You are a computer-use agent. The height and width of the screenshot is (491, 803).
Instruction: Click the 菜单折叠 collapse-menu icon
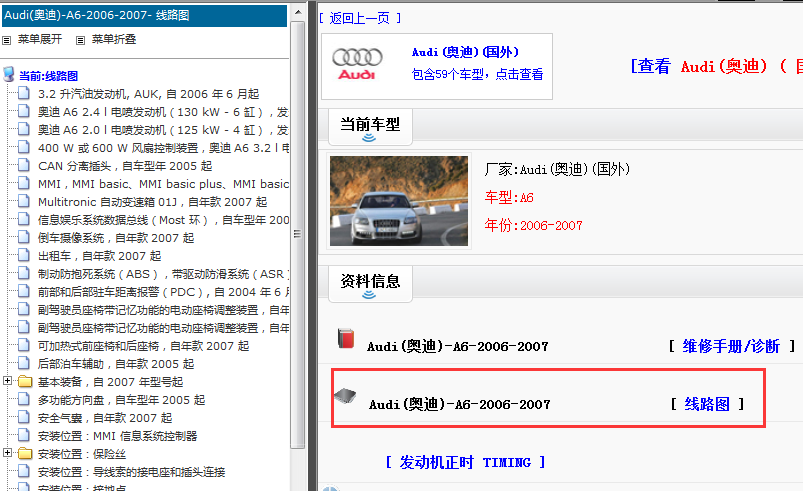[80, 40]
